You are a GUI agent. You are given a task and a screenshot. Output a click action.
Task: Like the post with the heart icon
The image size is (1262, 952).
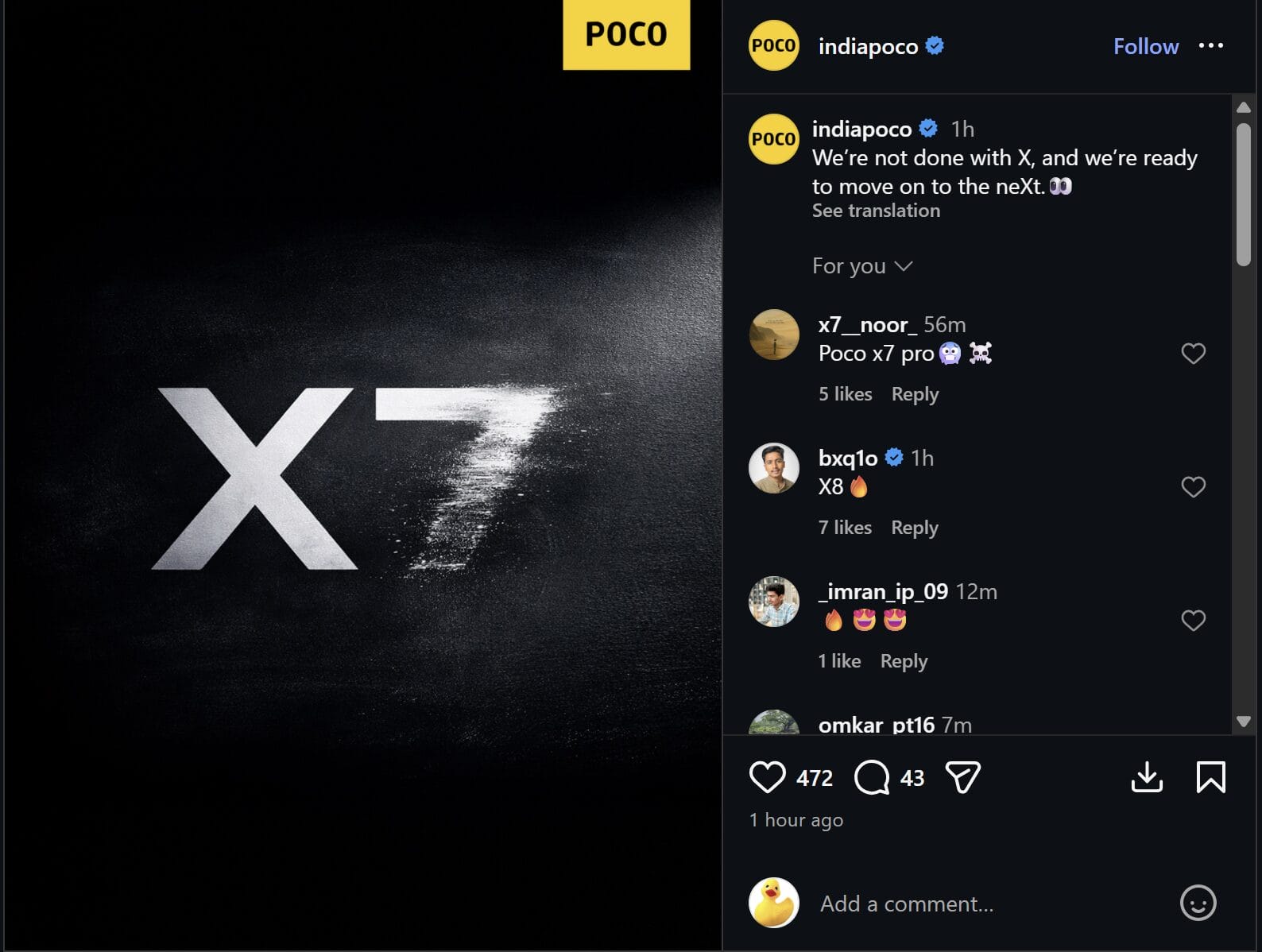click(x=767, y=777)
